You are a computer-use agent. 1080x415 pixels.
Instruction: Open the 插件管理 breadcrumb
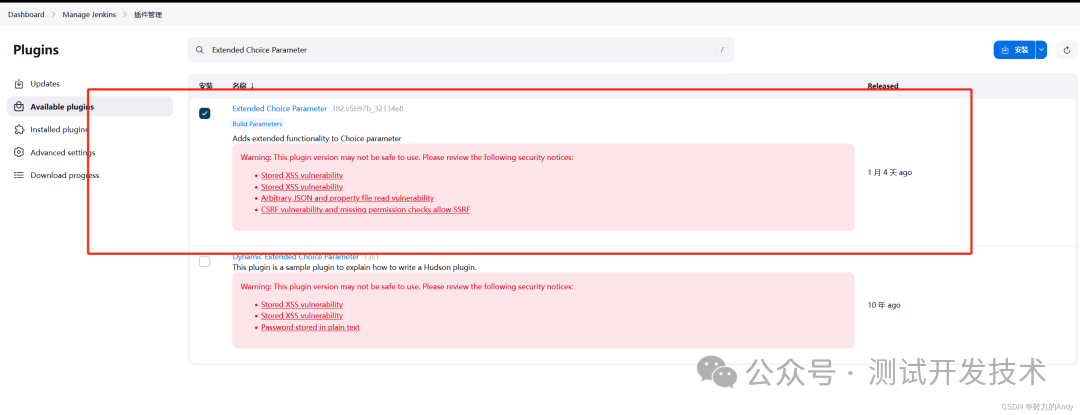148,14
